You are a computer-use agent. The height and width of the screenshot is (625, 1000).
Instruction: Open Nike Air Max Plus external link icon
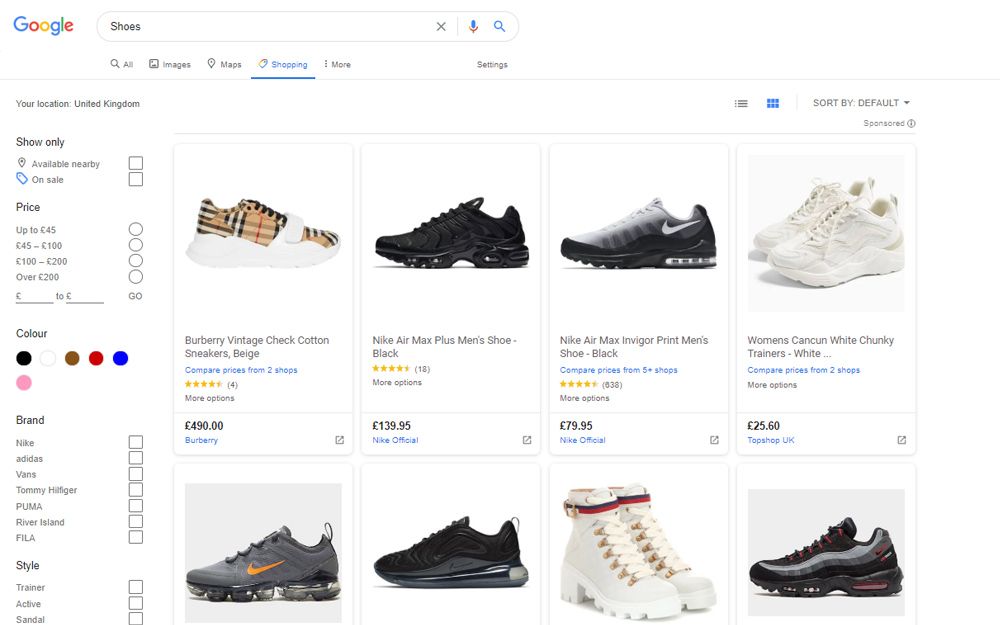click(527, 440)
